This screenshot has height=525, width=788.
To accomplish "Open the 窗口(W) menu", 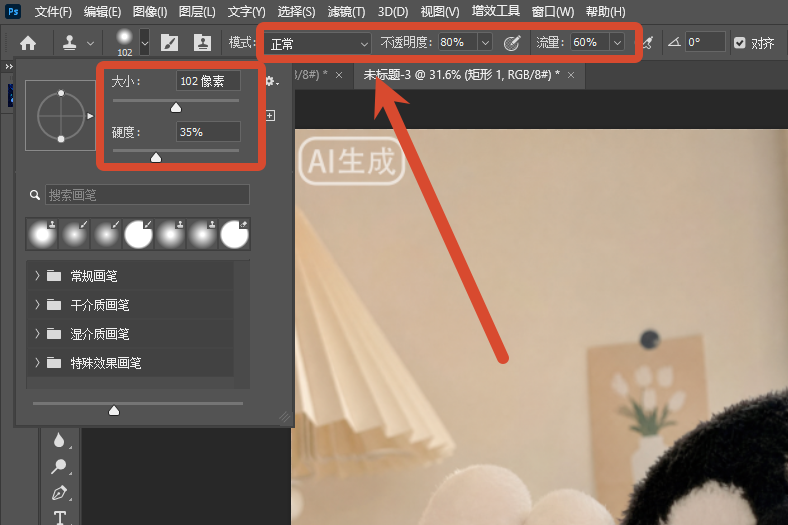I will pos(553,12).
